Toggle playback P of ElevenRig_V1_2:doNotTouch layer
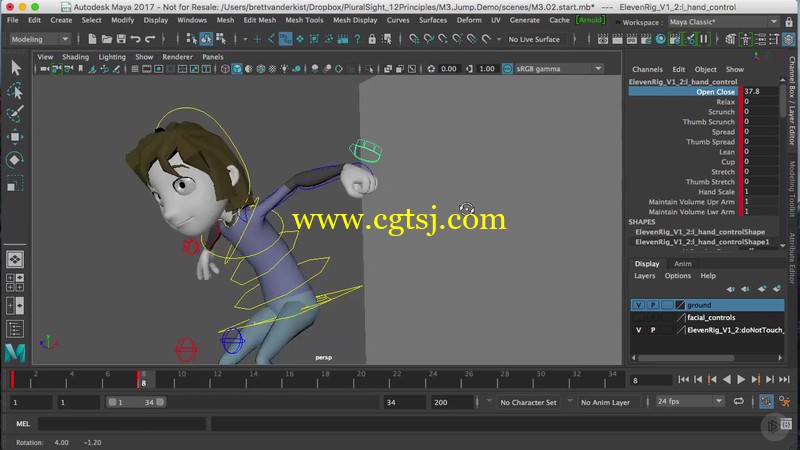This screenshot has height=450, width=800. (653, 330)
